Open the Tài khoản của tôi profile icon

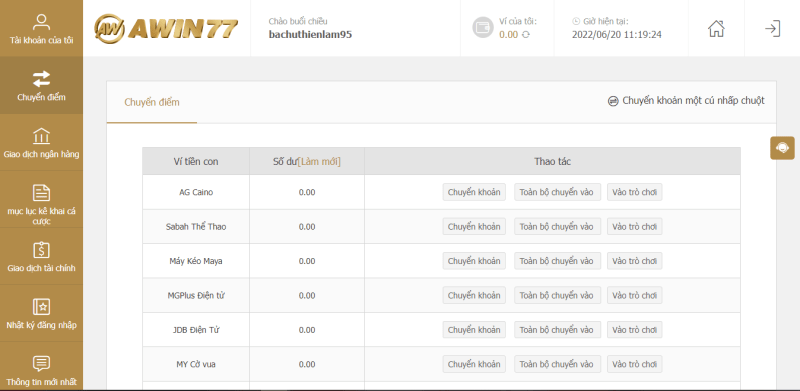point(41,22)
